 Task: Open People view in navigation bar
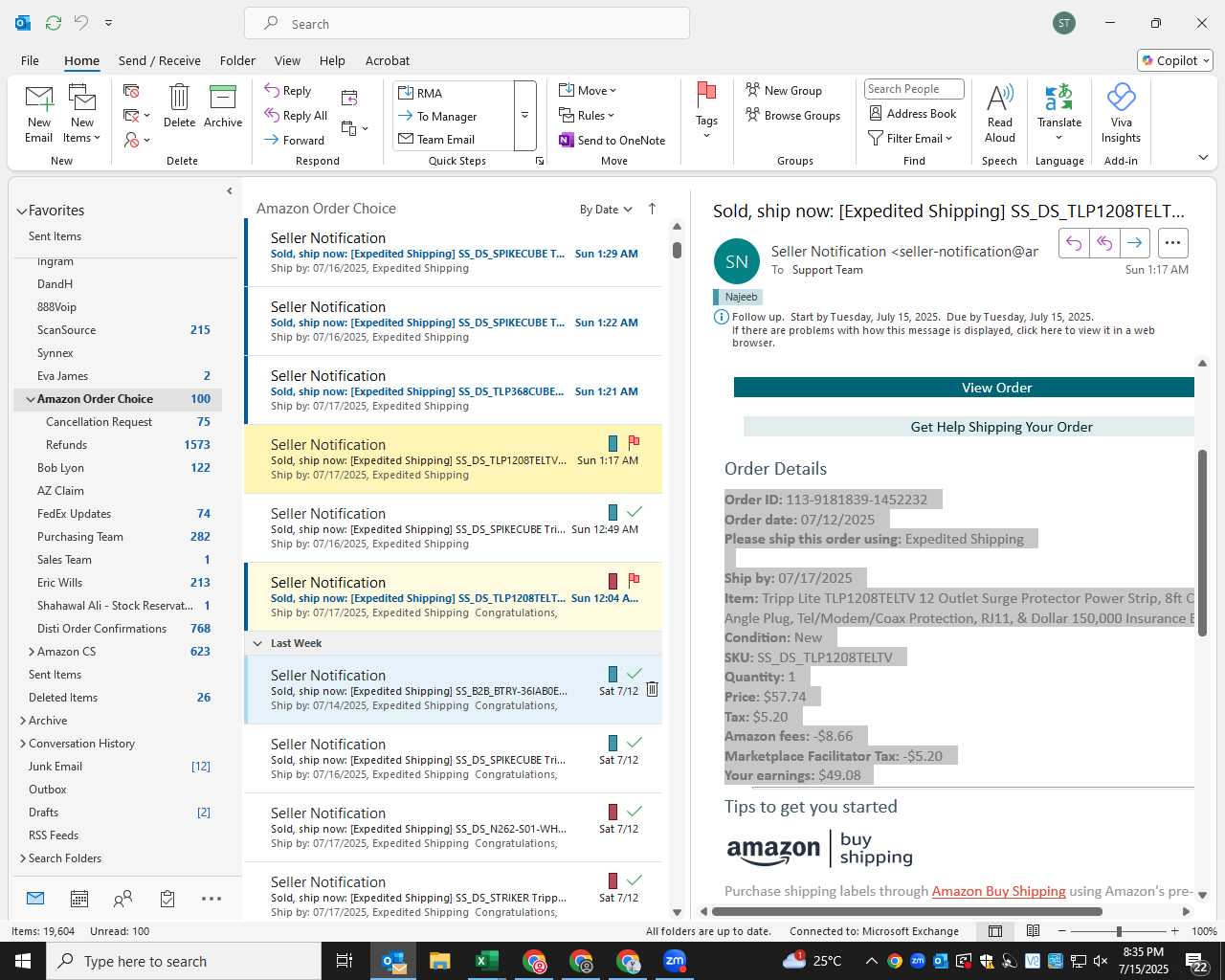pyautogui.click(x=122, y=899)
